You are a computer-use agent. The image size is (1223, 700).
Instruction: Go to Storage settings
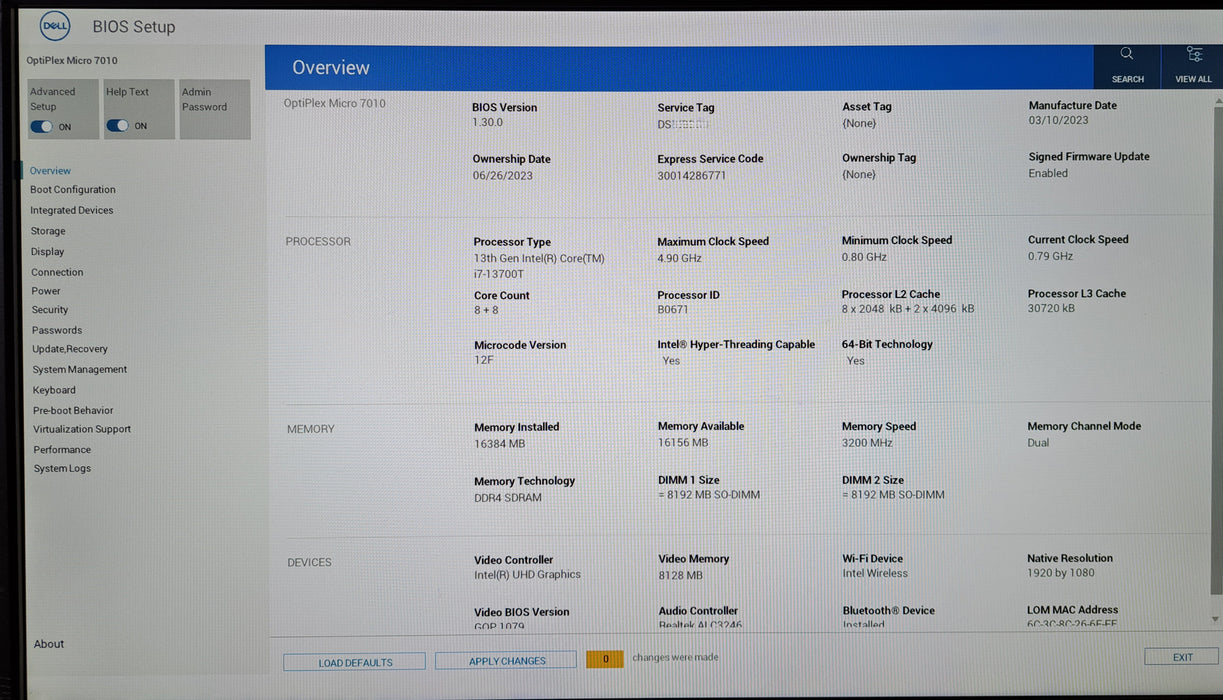[x=48, y=231]
